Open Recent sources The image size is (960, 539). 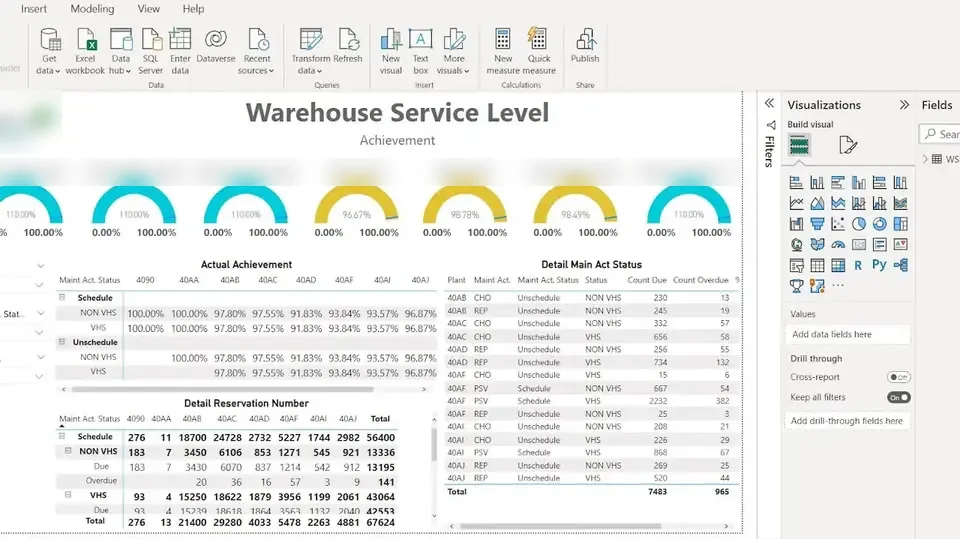(257, 51)
